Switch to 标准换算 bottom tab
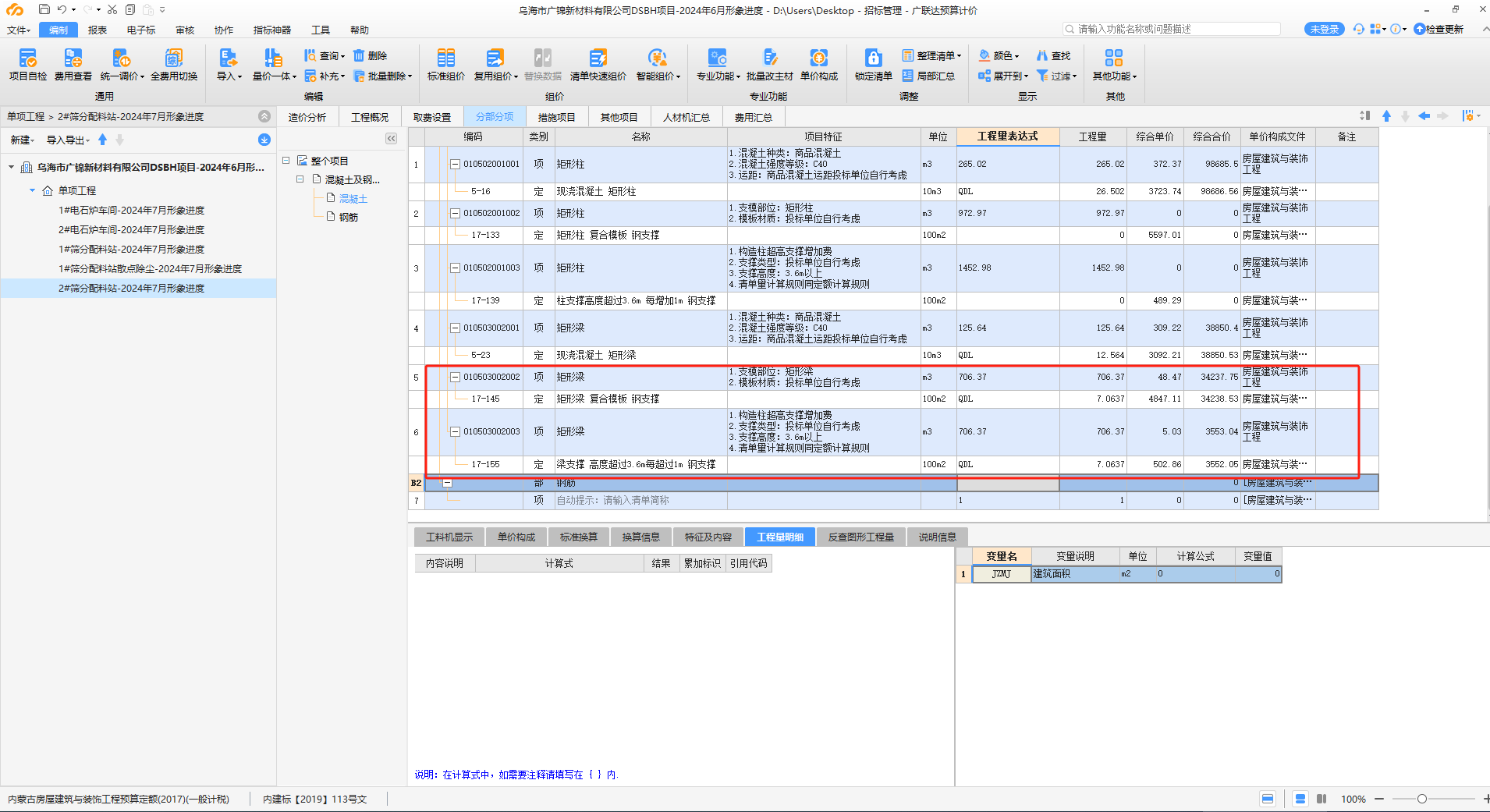 click(x=579, y=537)
